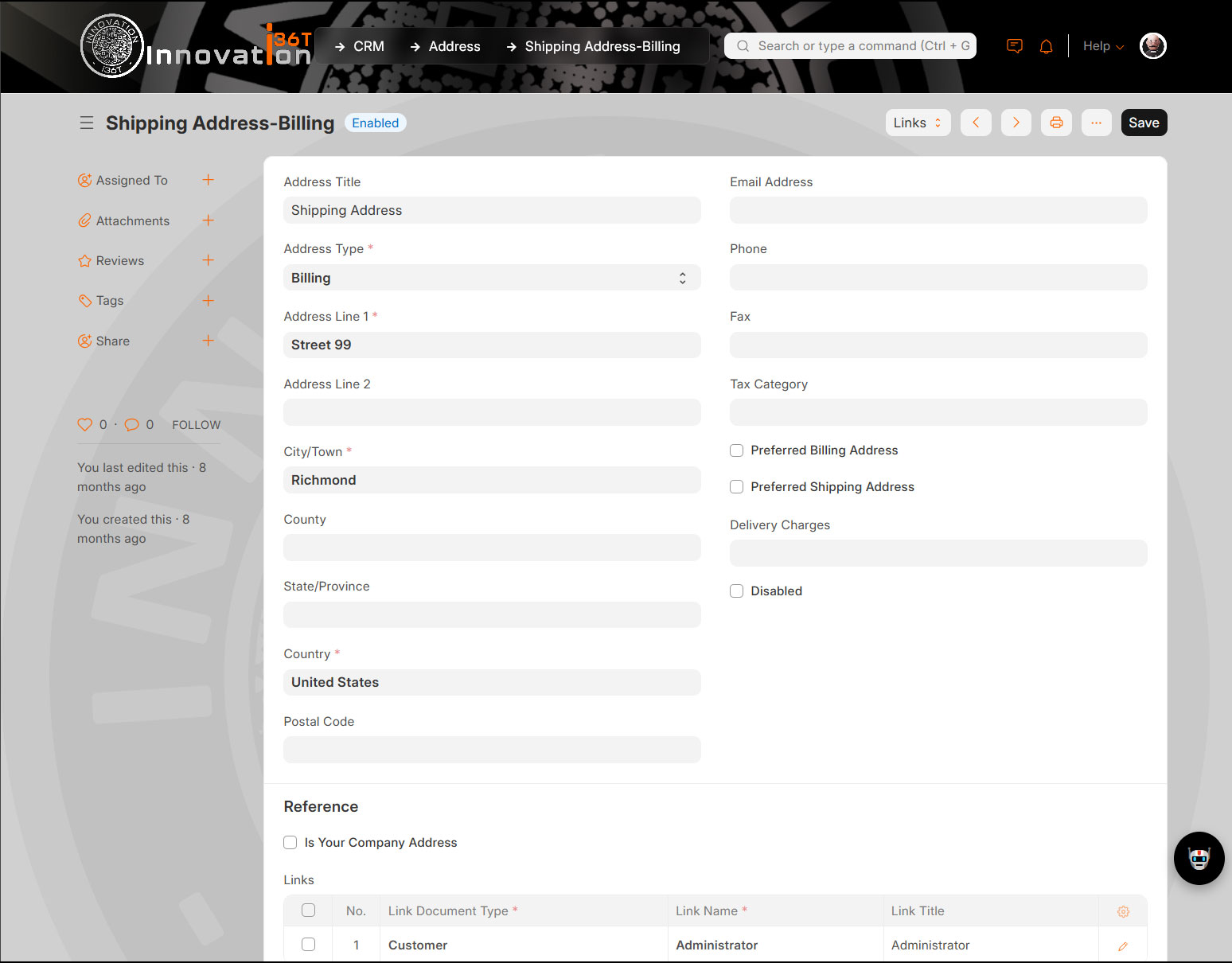This screenshot has height=963, width=1232.
Task: Go to Address breadcrumb item
Action: coord(454,46)
